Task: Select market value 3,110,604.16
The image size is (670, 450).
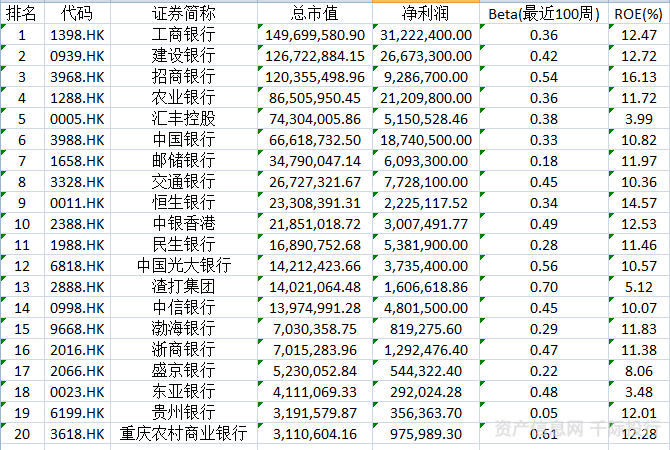Action: pos(314,433)
